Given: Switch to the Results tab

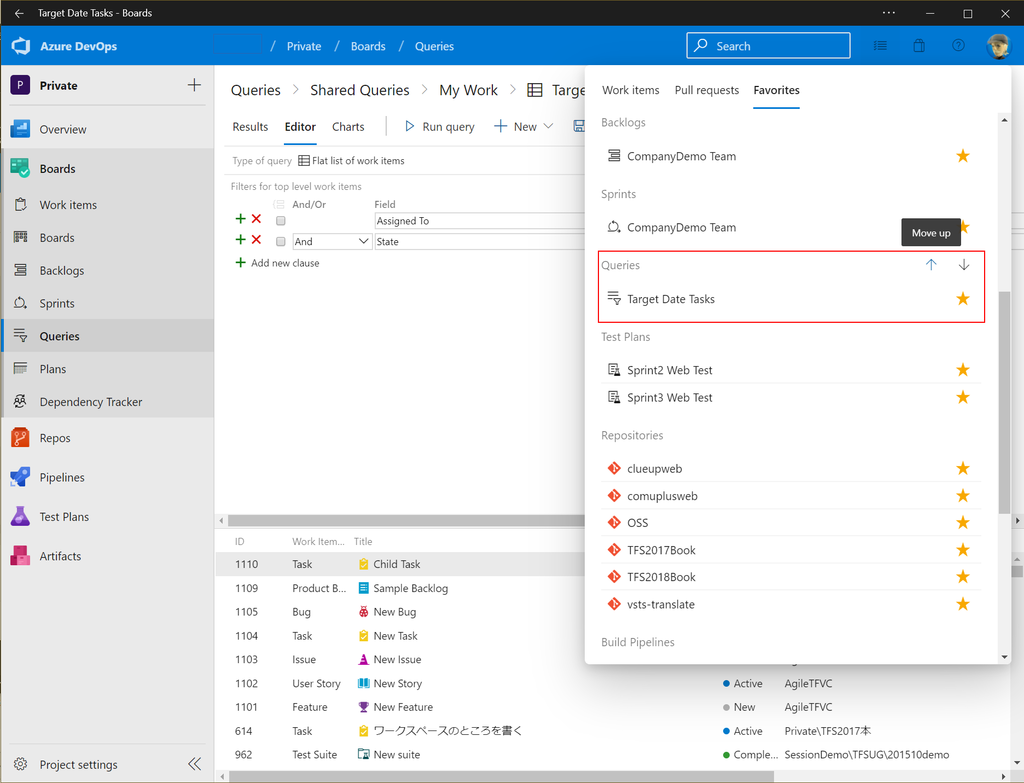Looking at the screenshot, I should [x=250, y=127].
